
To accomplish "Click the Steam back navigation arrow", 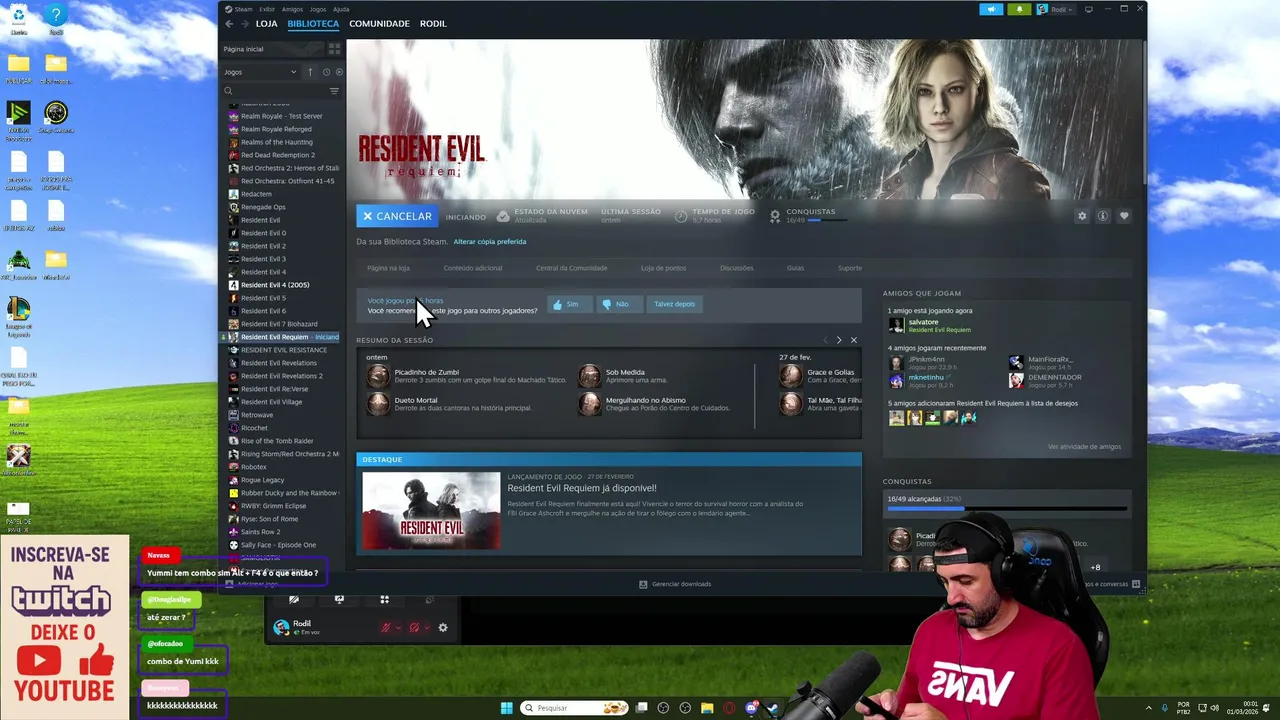I will point(229,23).
